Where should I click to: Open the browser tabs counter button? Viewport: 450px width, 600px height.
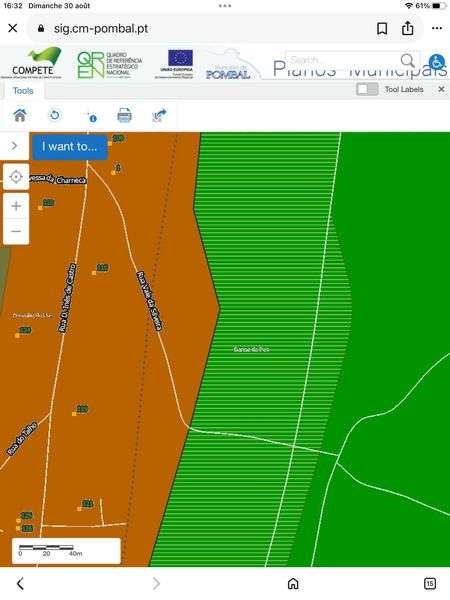tap(430, 583)
